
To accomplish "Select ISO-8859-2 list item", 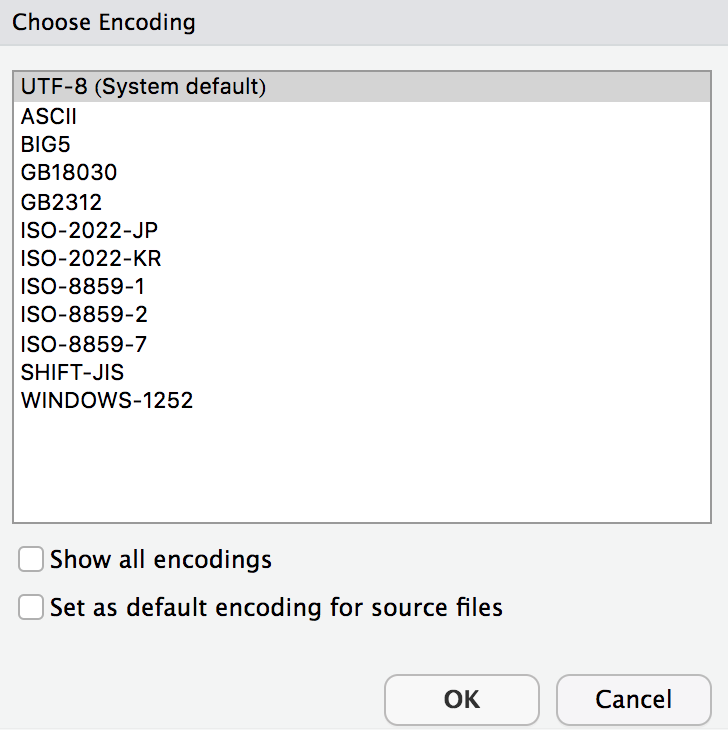I will 84,315.
